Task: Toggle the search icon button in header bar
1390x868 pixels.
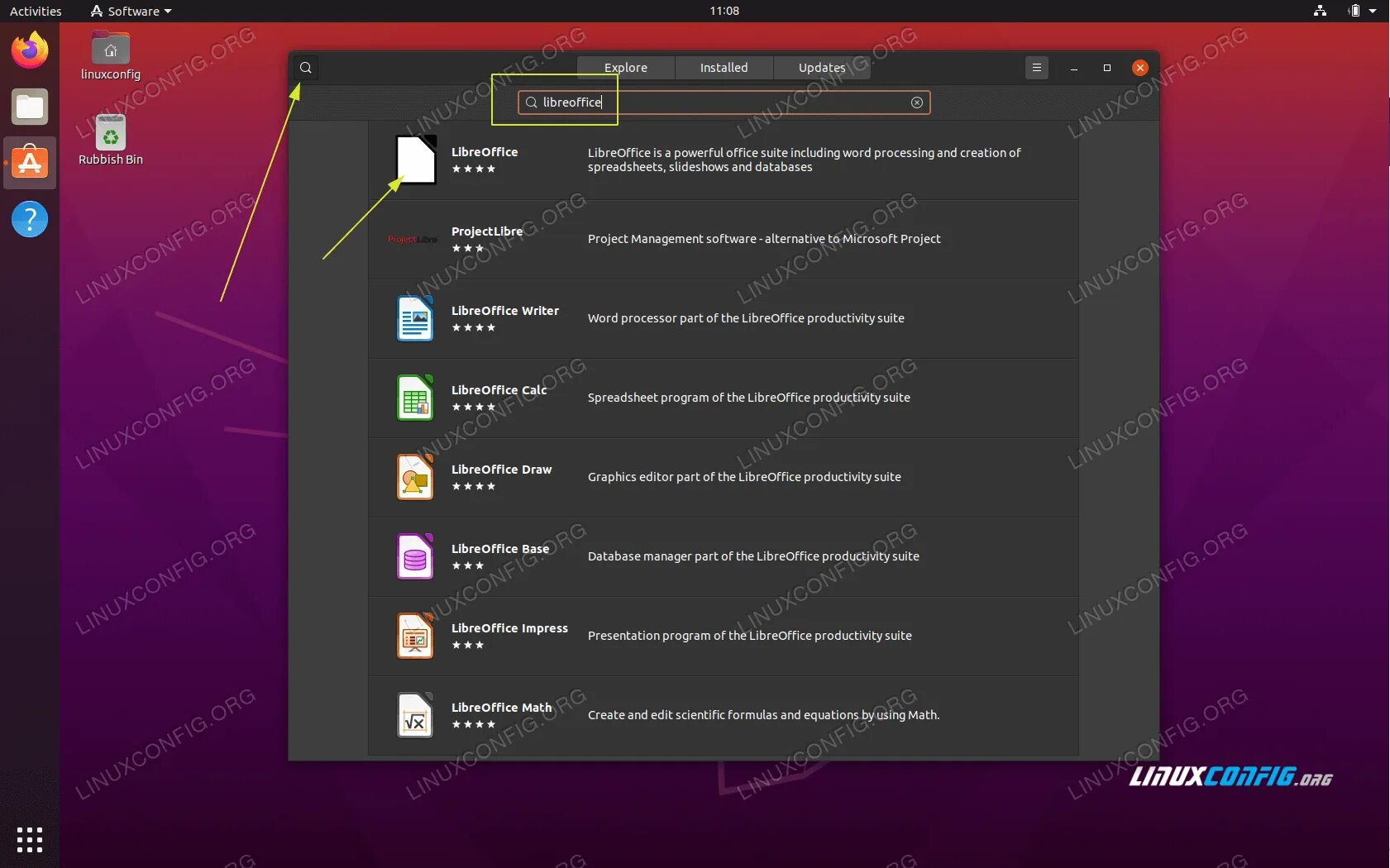Action: click(x=306, y=68)
